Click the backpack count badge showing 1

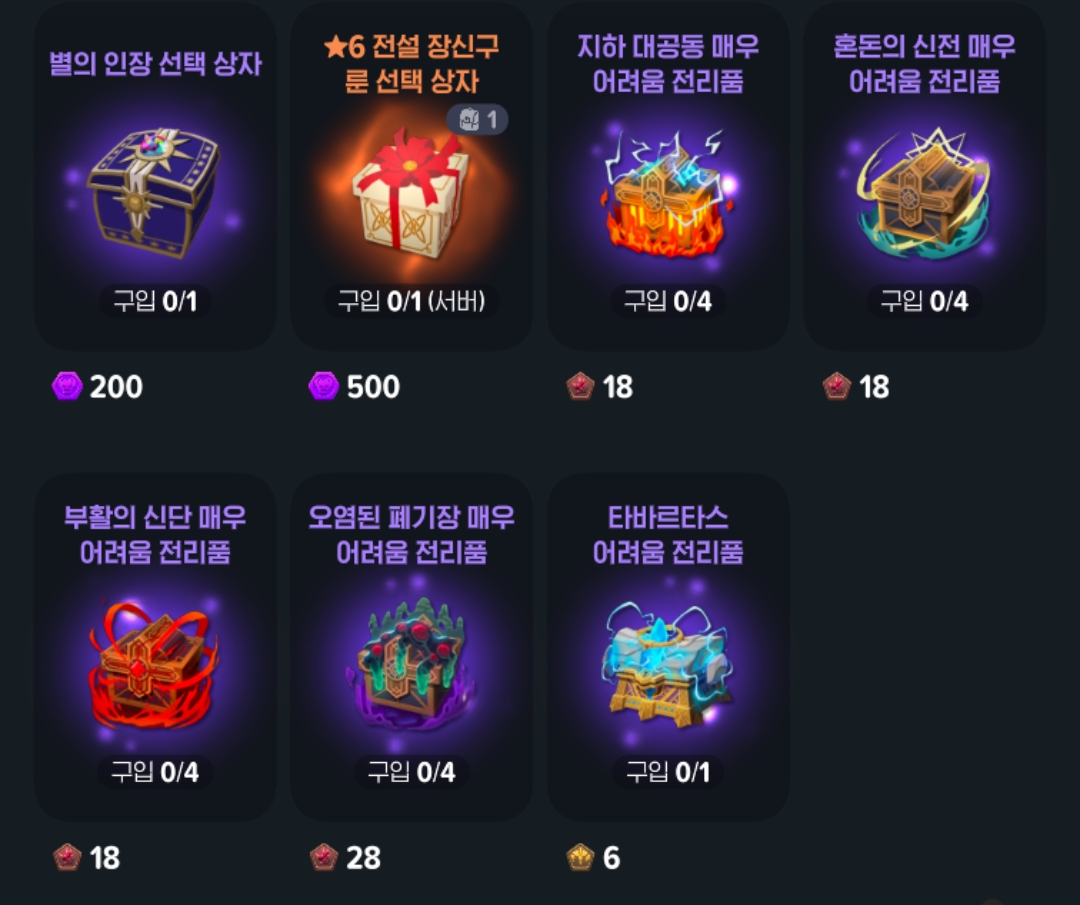point(477,120)
